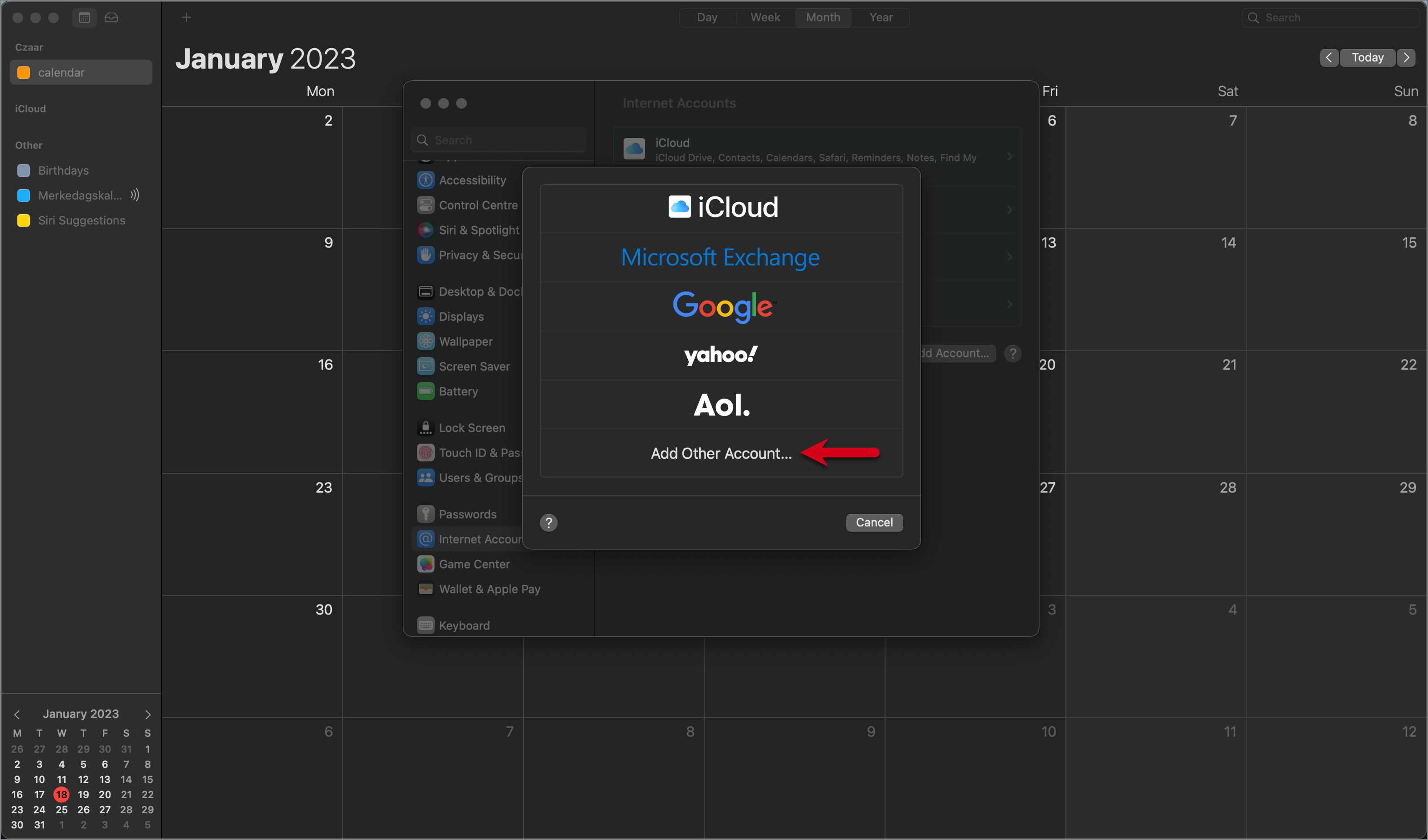This screenshot has height=840, width=1428.
Task: Open Control Centre settings icon
Action: (x=425, y=205)
